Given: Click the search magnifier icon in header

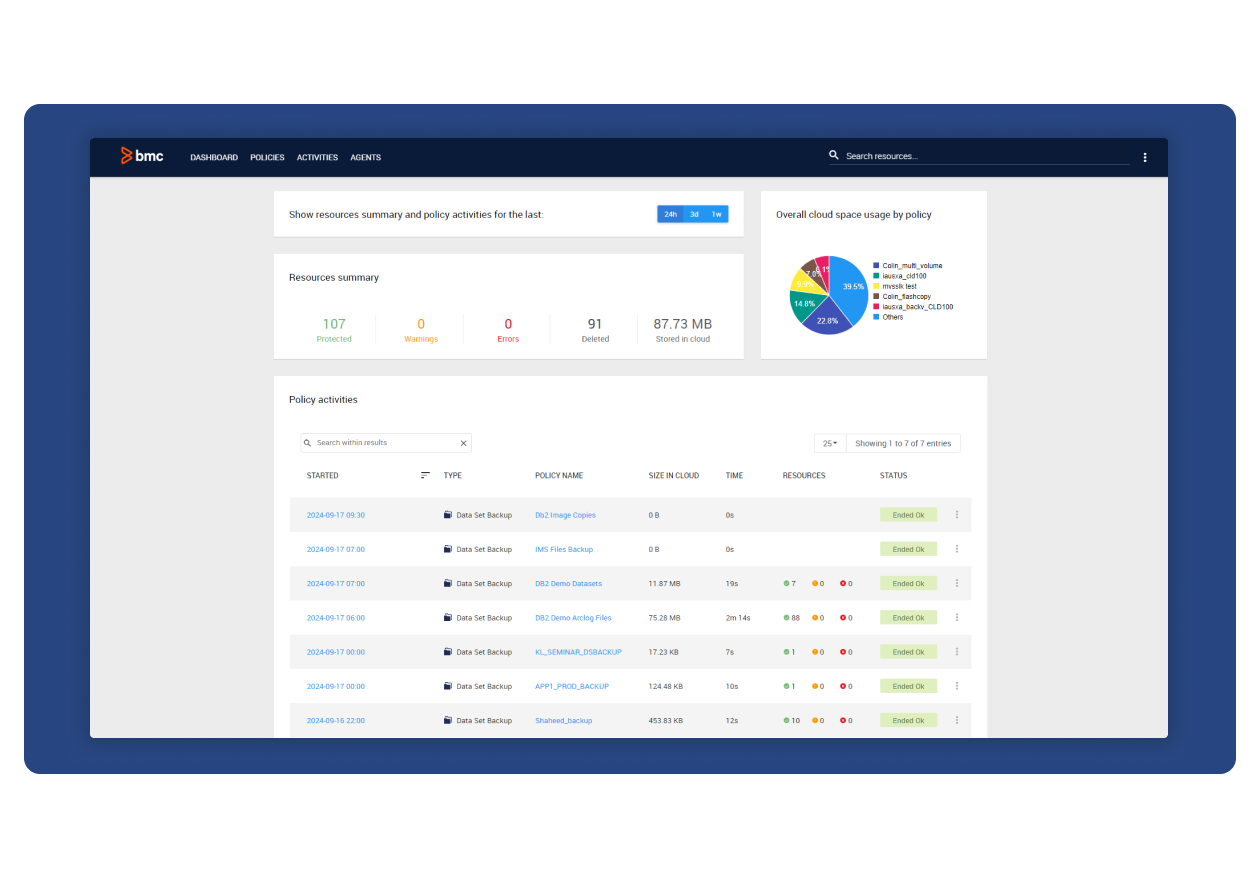Looking at the screenshot, I should click(834, 156).
